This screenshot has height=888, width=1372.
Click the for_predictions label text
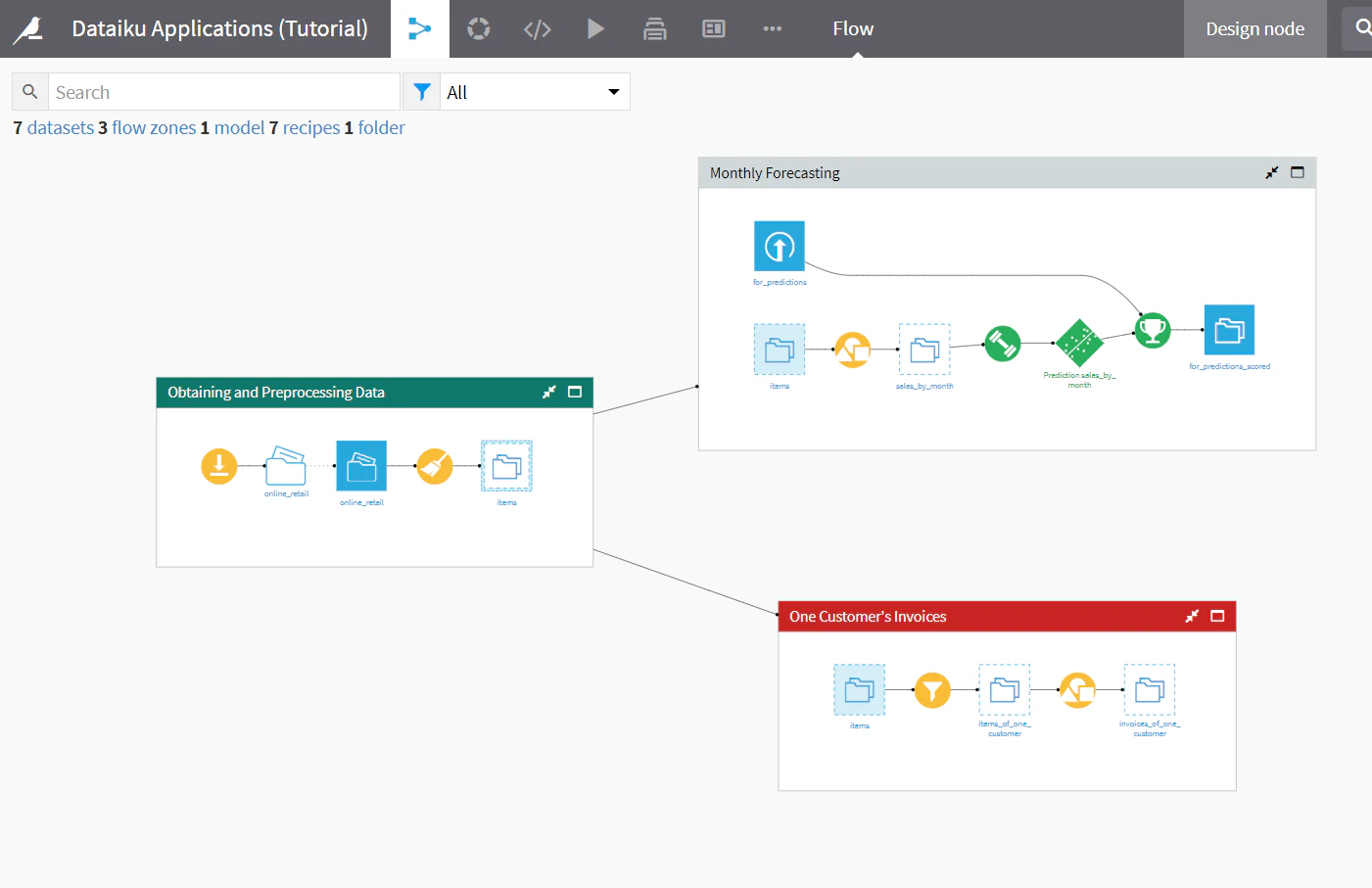click(x=780, y=282)
